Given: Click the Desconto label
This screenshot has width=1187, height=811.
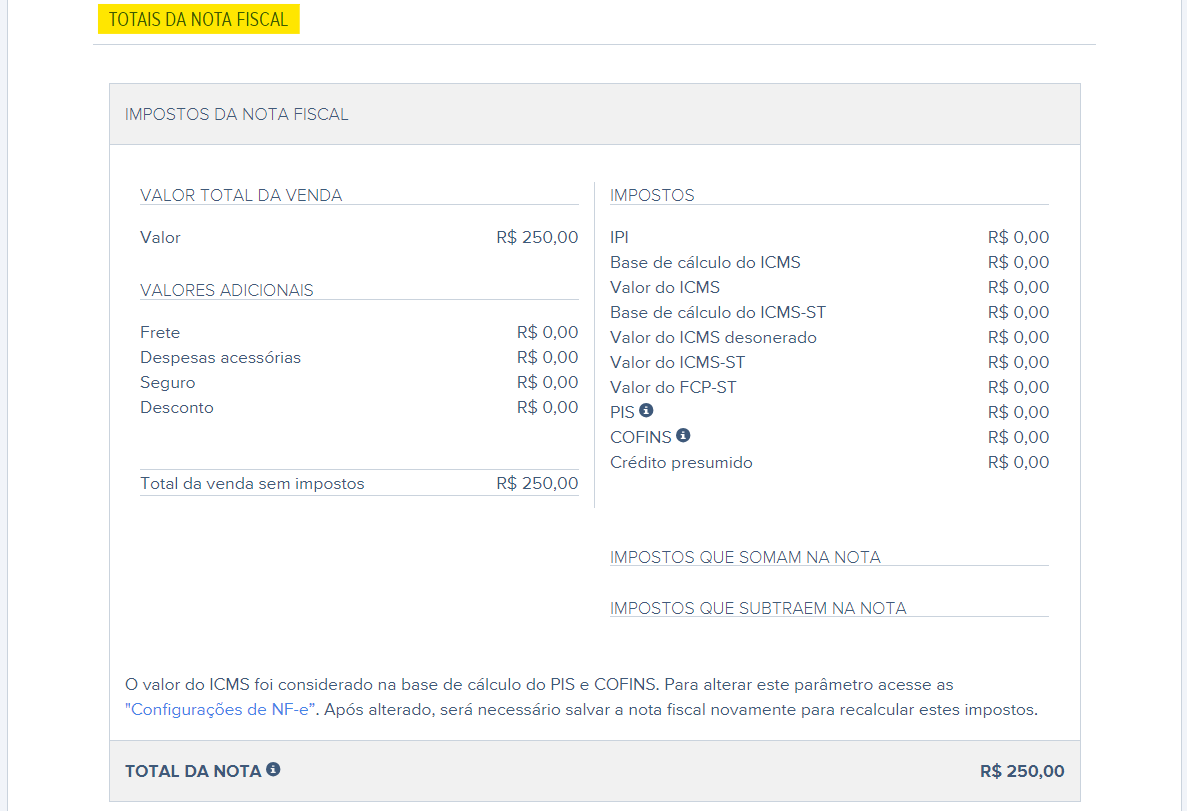Looking at the screenshot, I should pos(176,407).
